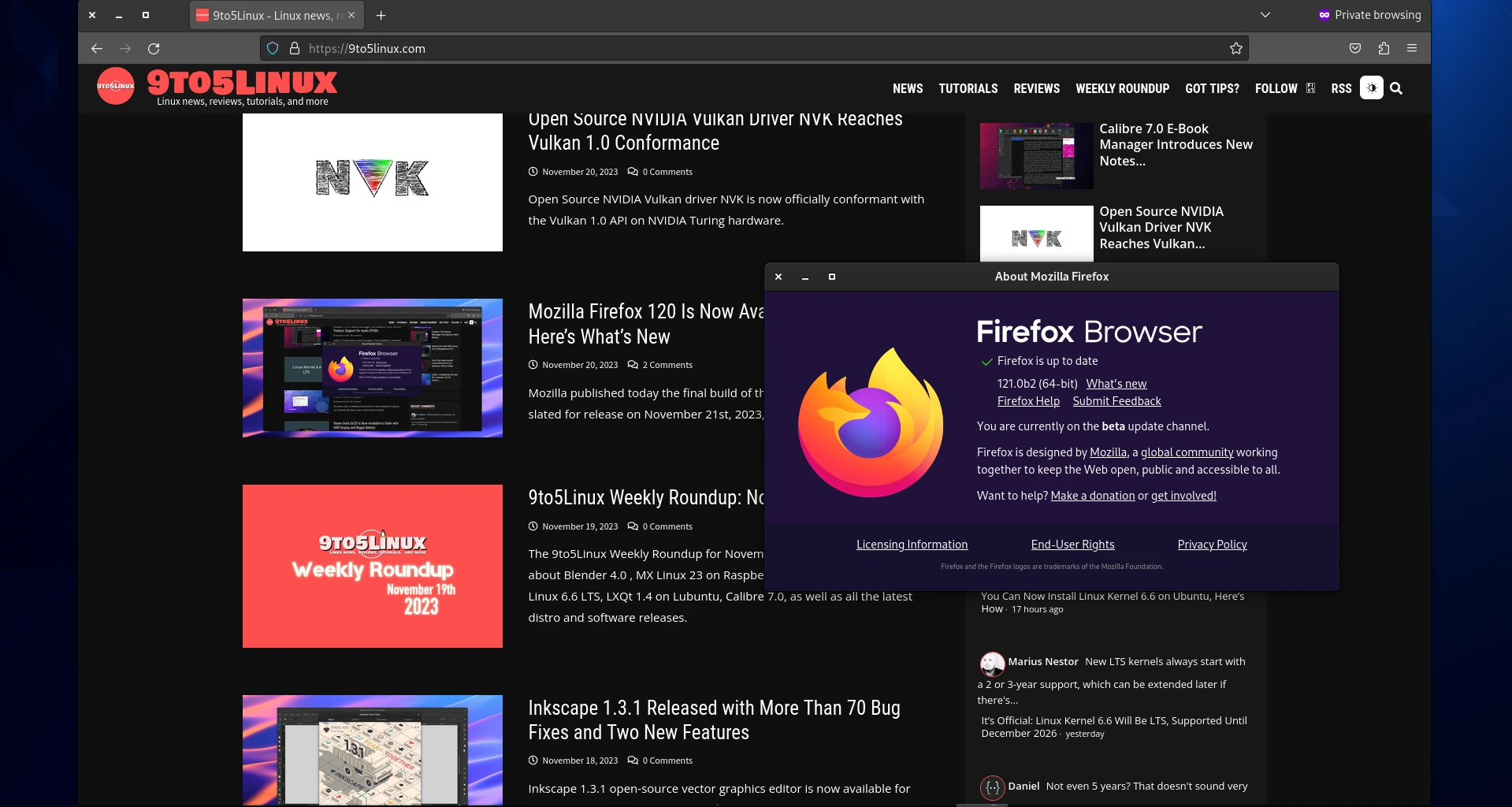
Task: Open the site search magnifier
Action: (1396, 88)
